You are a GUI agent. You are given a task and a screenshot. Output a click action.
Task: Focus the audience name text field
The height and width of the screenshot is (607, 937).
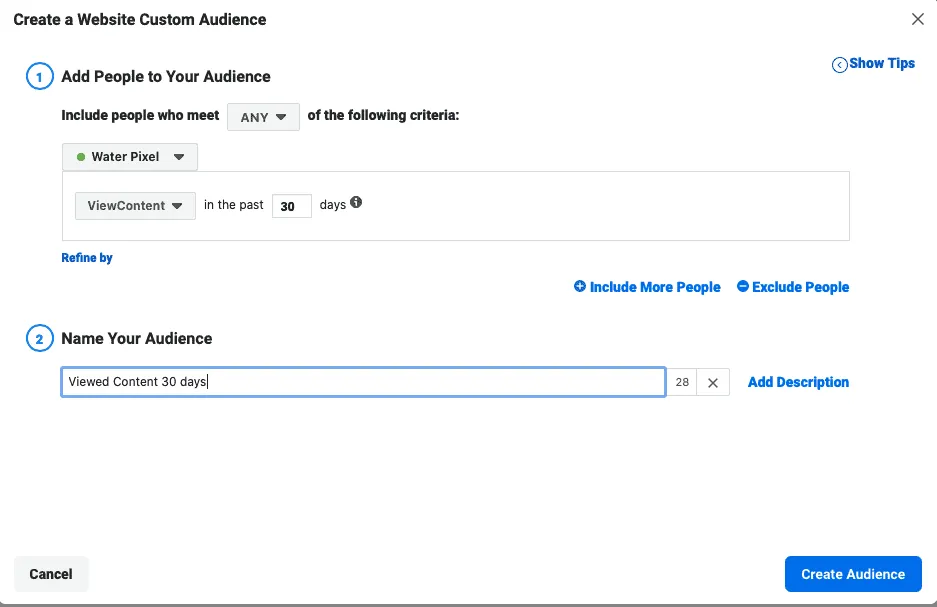(363, 382)
